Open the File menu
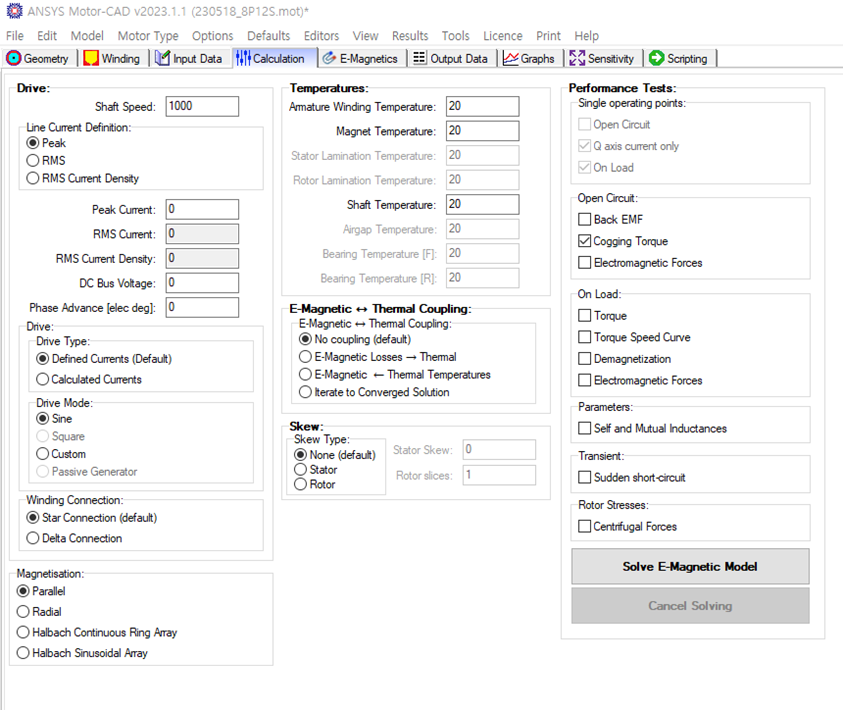The width and height of the screenshot is (843, 710). pyautogui.click(x=15, y=35)
